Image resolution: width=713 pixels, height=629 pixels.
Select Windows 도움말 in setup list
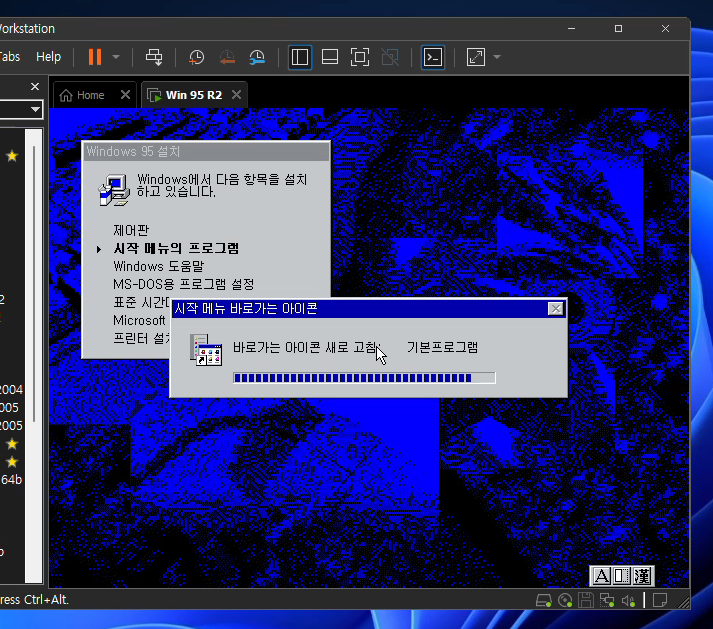[159, 266]
